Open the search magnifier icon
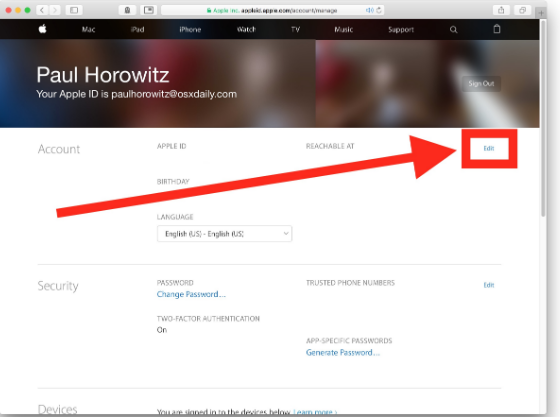 (453, 30)
